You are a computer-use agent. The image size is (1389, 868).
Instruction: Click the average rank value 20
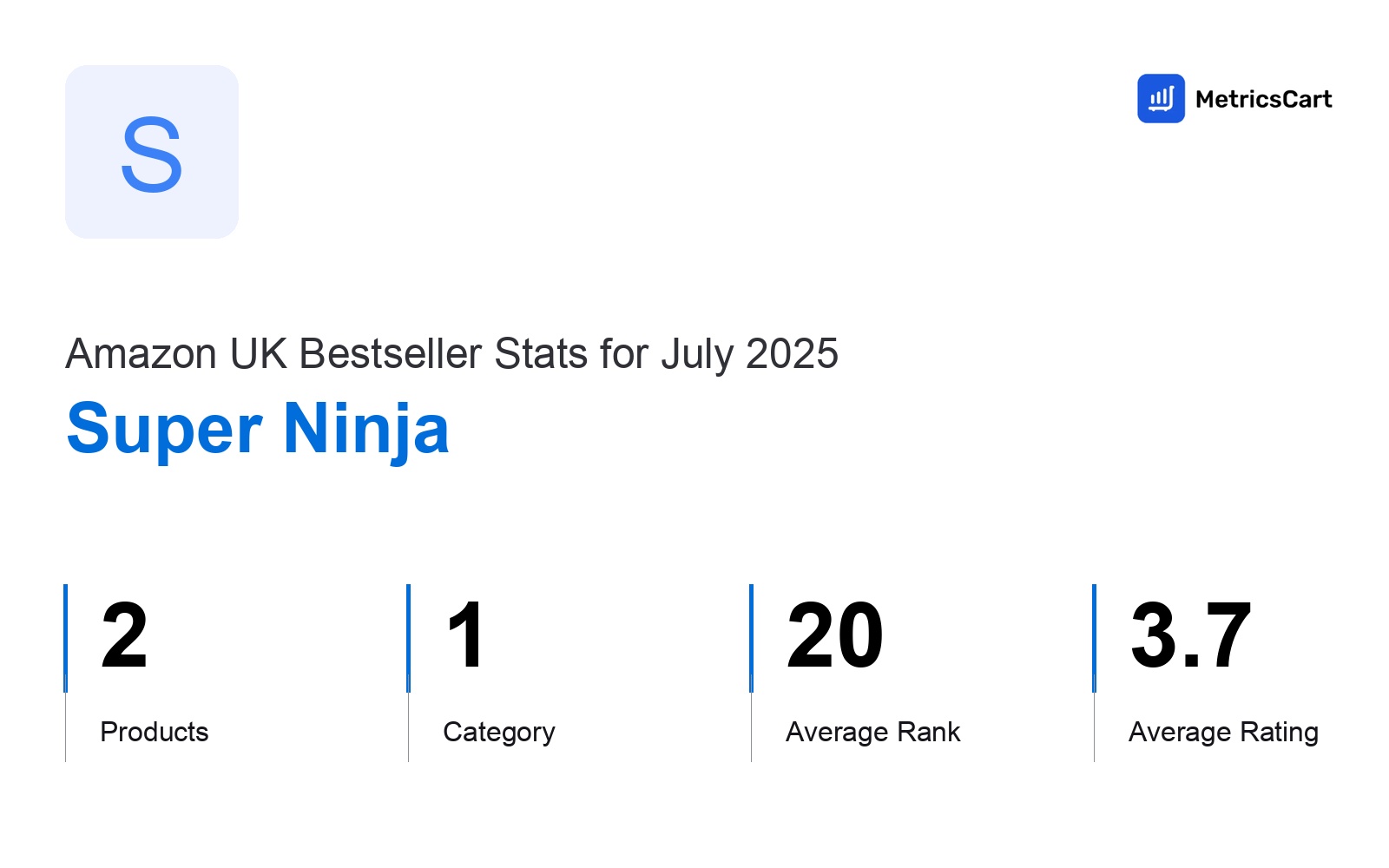[834, 636]
